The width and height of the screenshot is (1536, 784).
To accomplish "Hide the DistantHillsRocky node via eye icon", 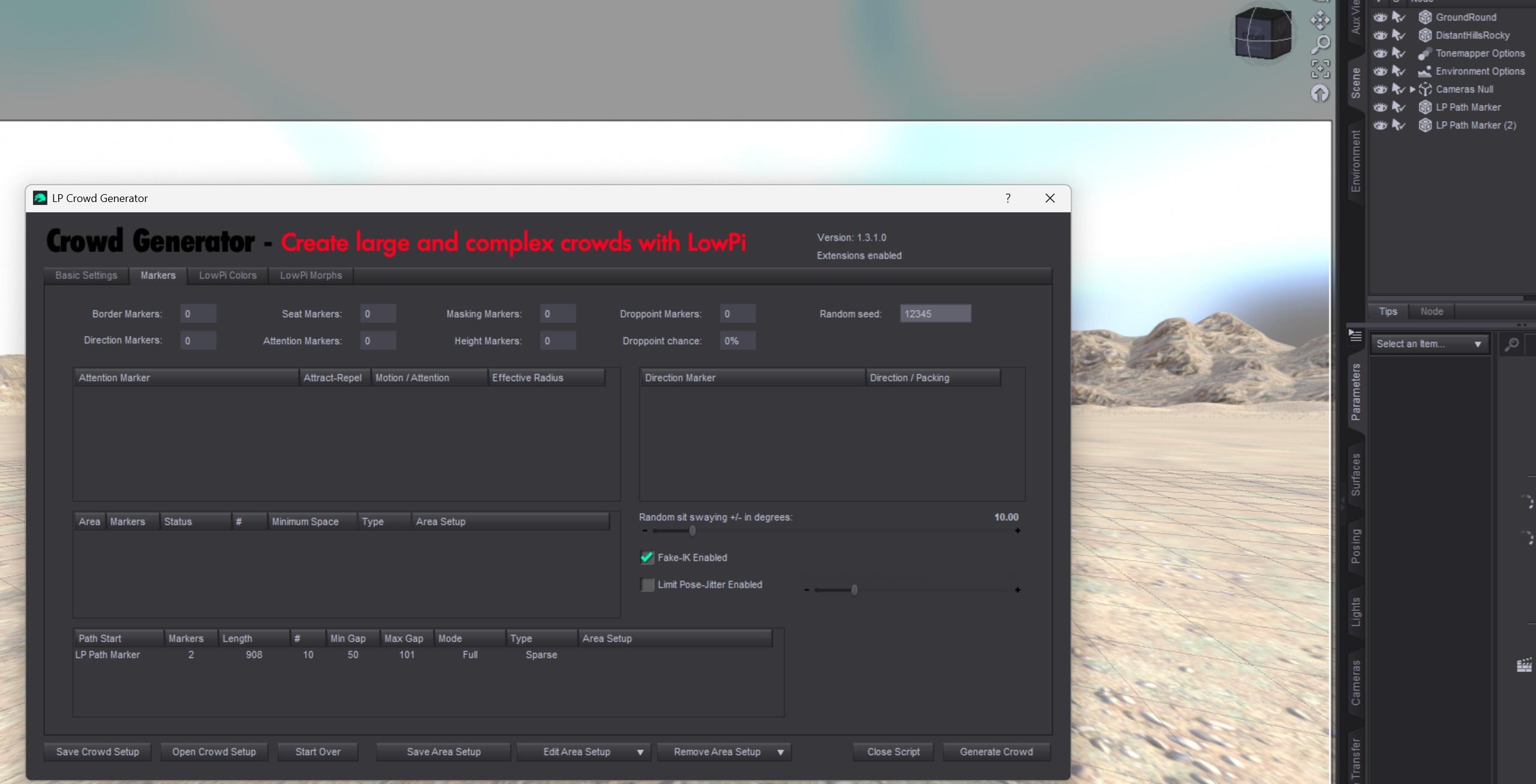I will 1380,35.
